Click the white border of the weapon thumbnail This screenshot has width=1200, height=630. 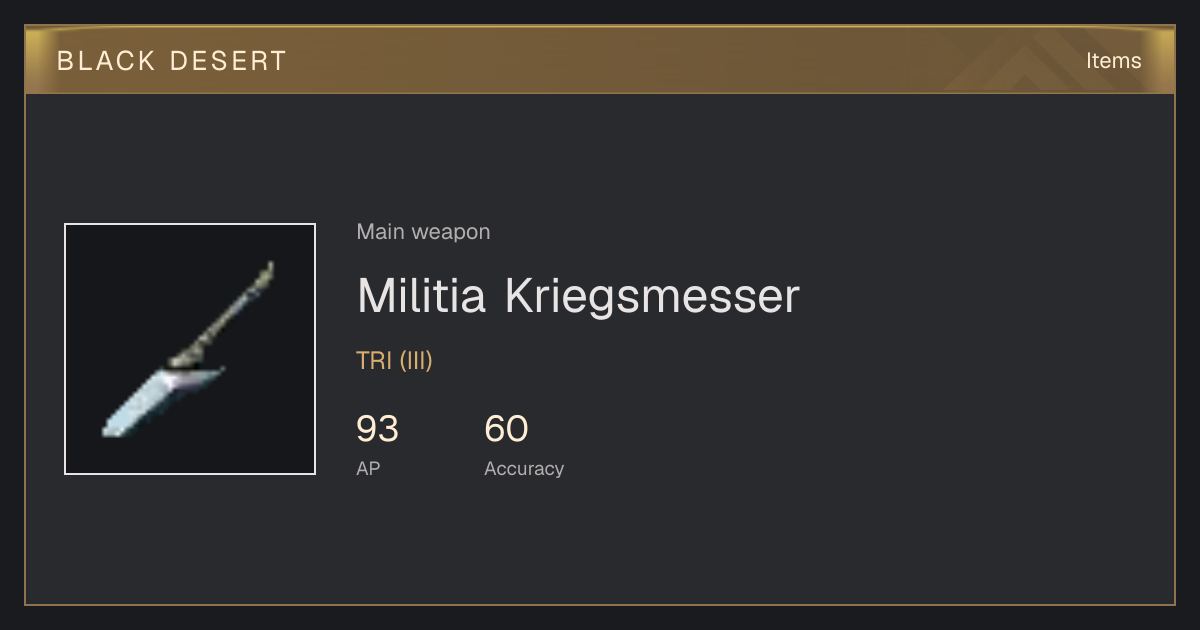[65, 349]
